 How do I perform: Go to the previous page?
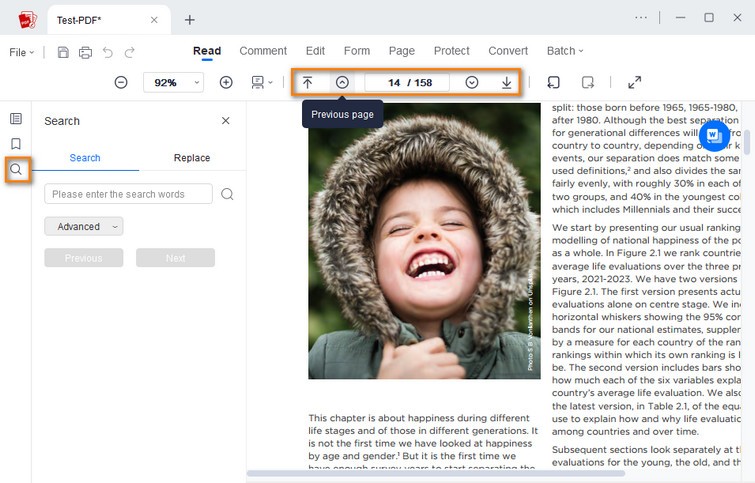click(x=342, y=82)
